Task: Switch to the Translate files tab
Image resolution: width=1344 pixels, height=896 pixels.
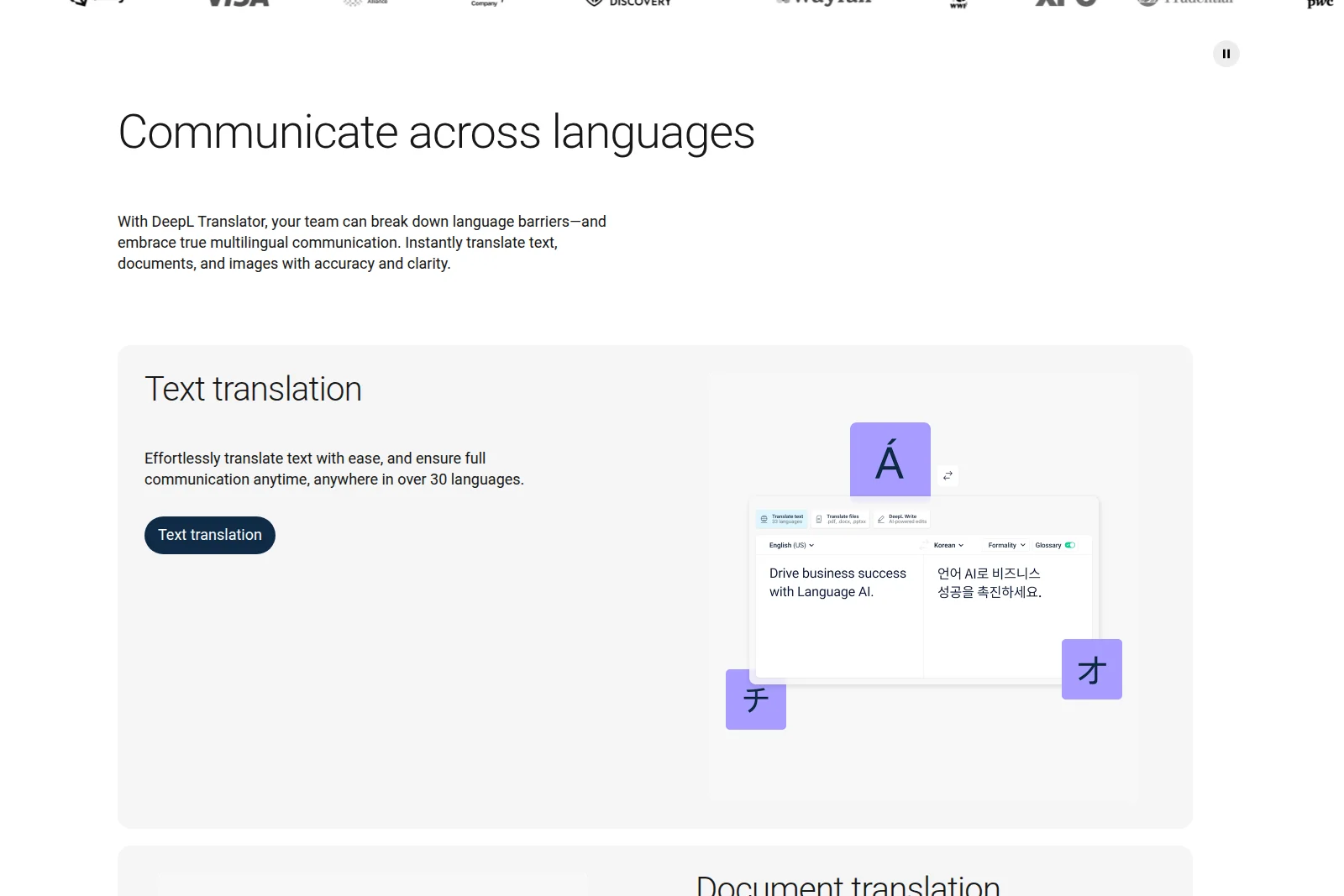Action: (x=841, y=518)
